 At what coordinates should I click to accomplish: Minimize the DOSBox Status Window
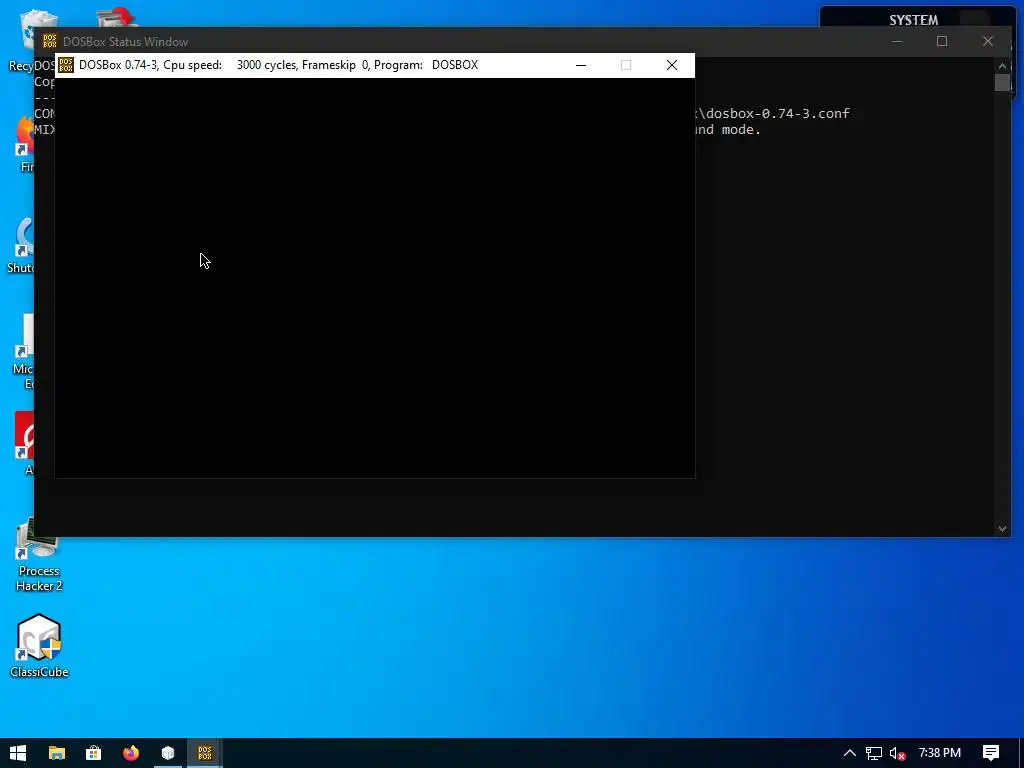pos(897,41)
